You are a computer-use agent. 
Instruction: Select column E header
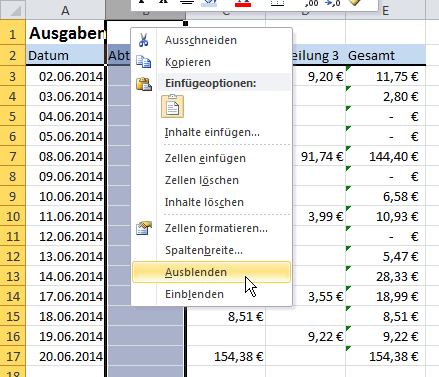(x=386, y=11)
